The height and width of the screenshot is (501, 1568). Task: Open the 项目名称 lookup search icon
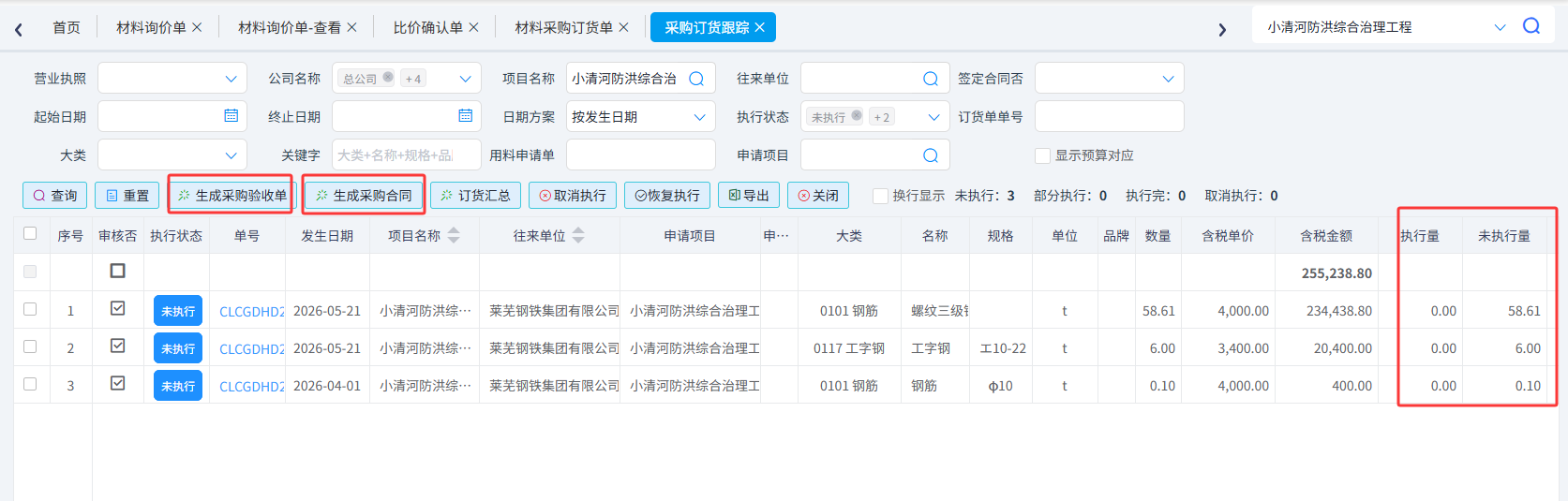[696, 79]
